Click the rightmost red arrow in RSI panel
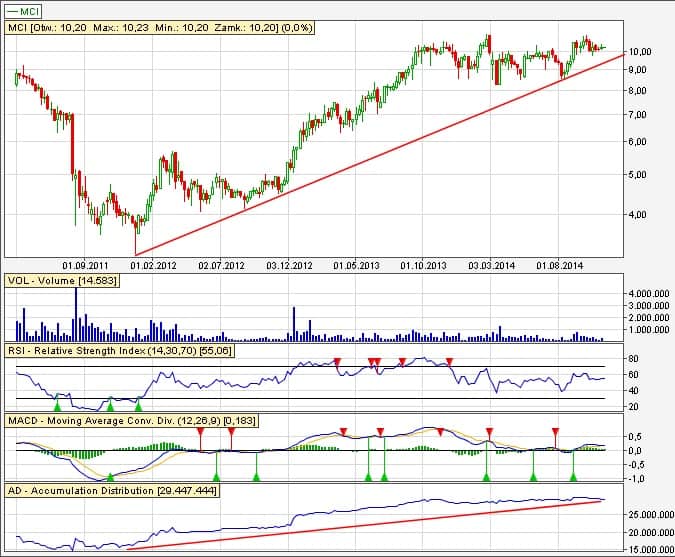The height and width of the screenshot is (557, 675). (450, 360)
